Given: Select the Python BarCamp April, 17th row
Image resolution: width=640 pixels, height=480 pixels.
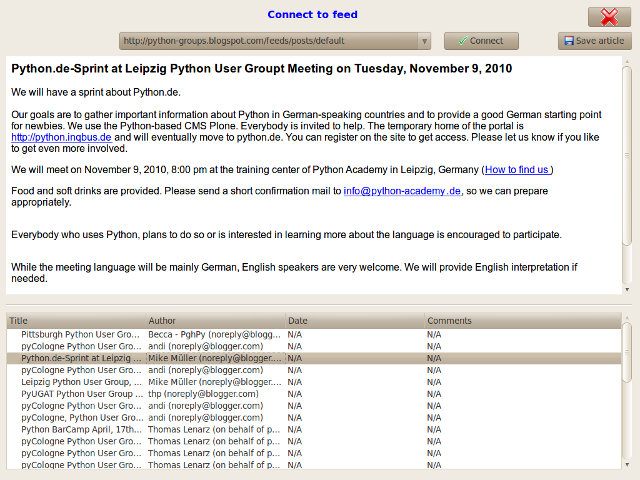Looking at the screenshot, I should (x=313, y=429).
